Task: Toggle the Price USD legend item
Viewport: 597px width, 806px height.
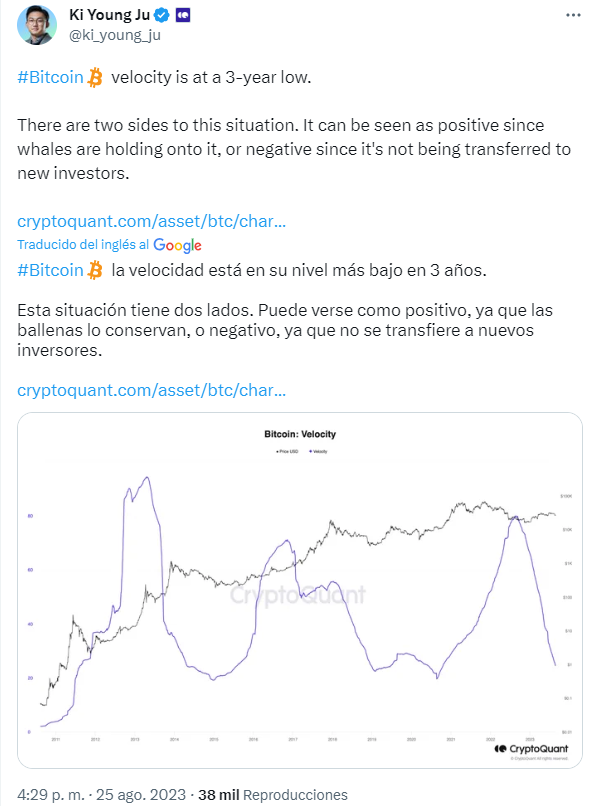Action: 287,451
